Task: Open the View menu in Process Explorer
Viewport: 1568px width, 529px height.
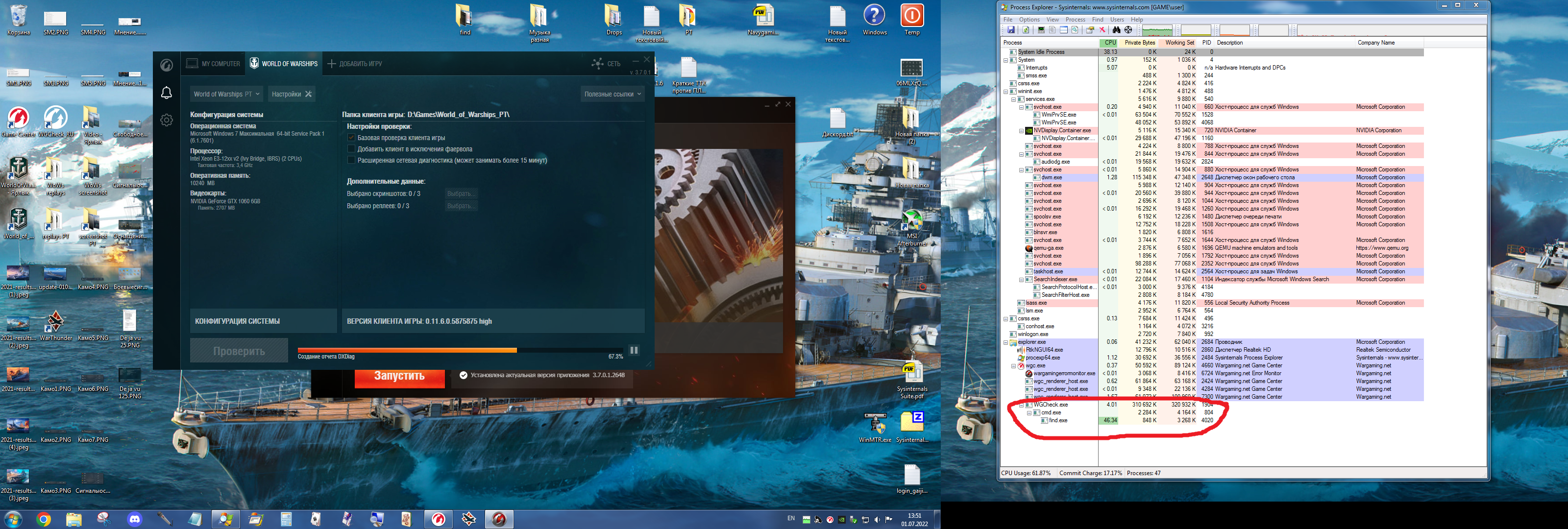Action: coord(1053,20)
